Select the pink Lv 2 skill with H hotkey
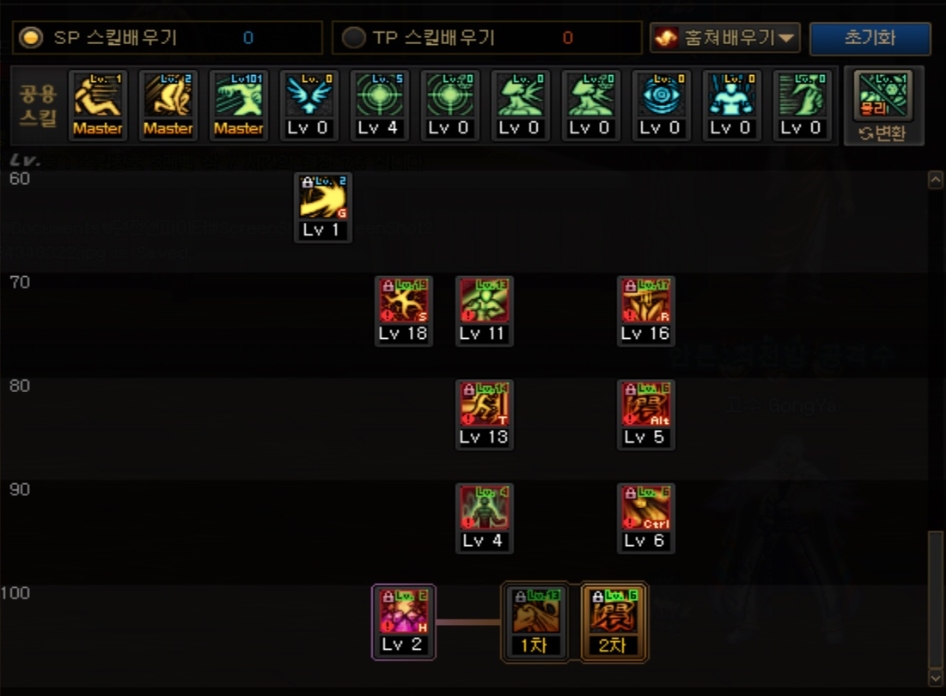Screen dimensions: 946x696 point(403,622)
